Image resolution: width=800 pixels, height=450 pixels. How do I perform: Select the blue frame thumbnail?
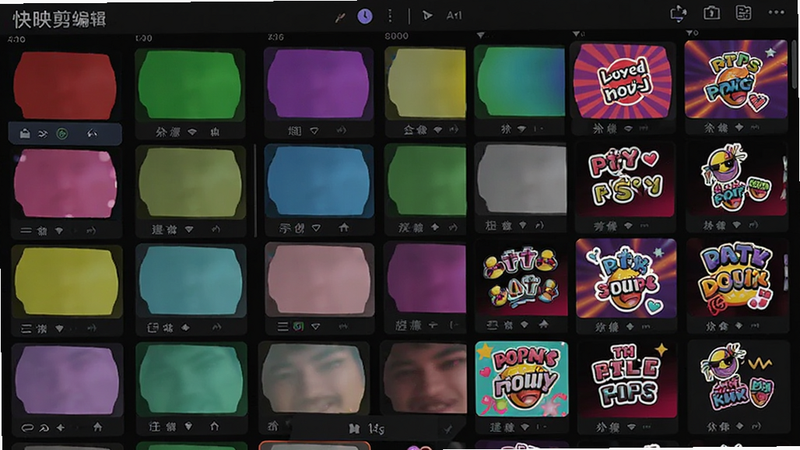coord(319,182)
